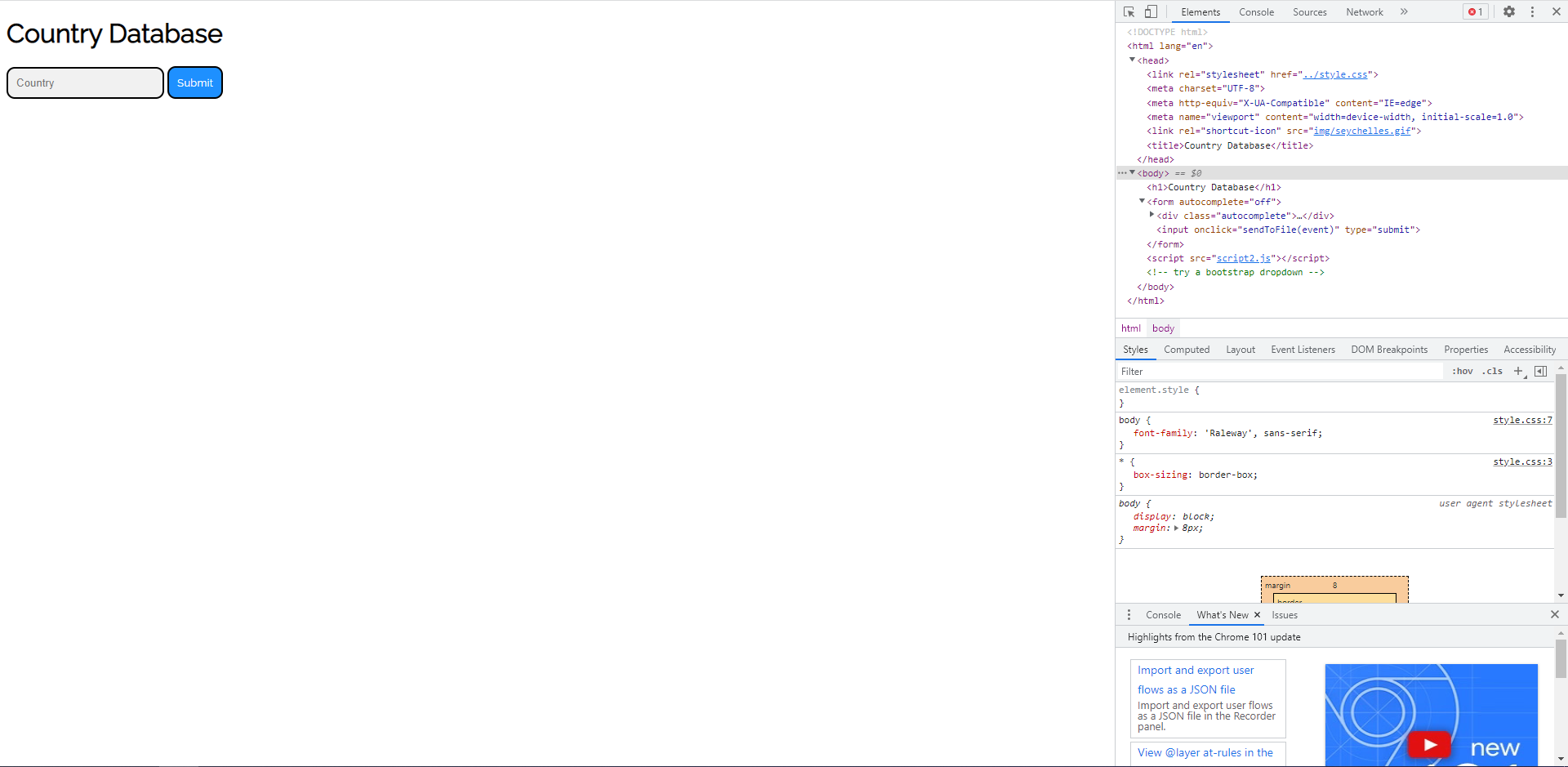The height and width of the screenshot is (767, 1568).
Task: Toggle the device emulation toolbar
Action: (x=1151, y=11)
